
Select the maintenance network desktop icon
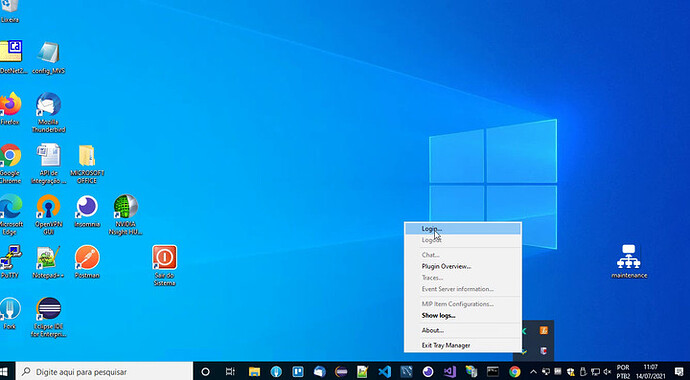pyautogui.click(x=629, y=262)
